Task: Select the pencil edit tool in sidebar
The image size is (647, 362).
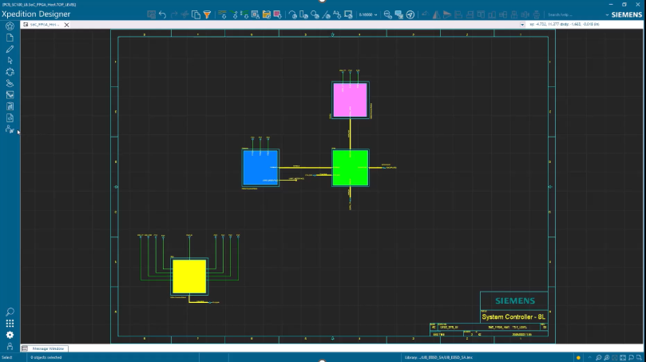Action: (x=9, y=49)
